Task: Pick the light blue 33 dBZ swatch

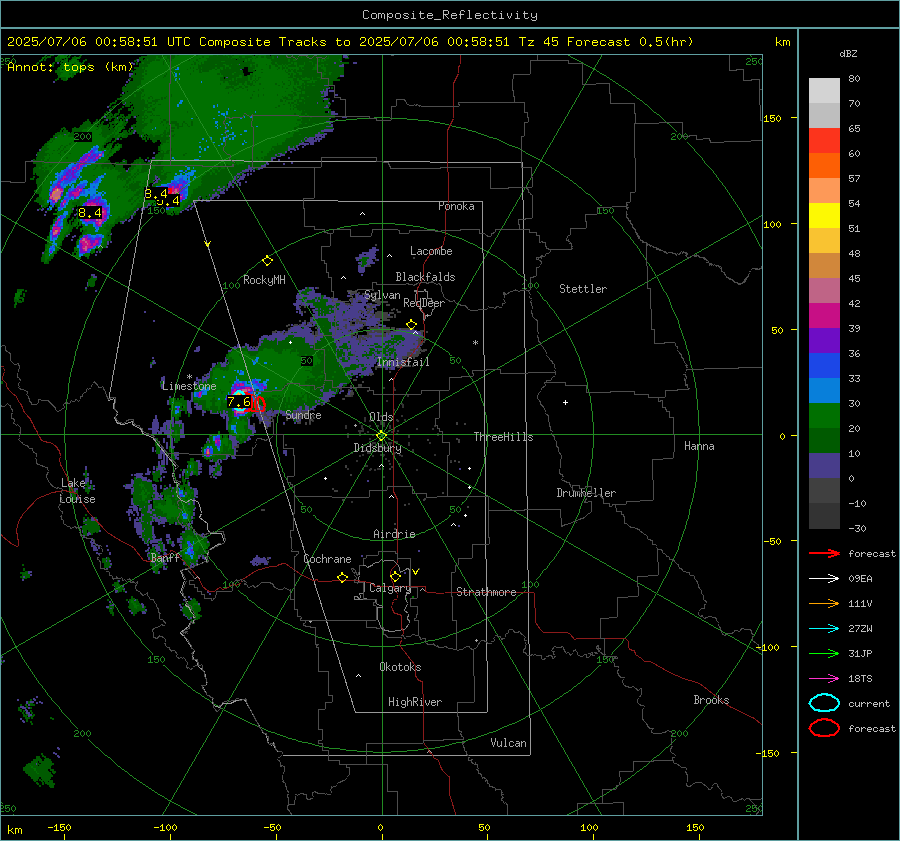Action: pyautogui.click(x=824, y=390)
